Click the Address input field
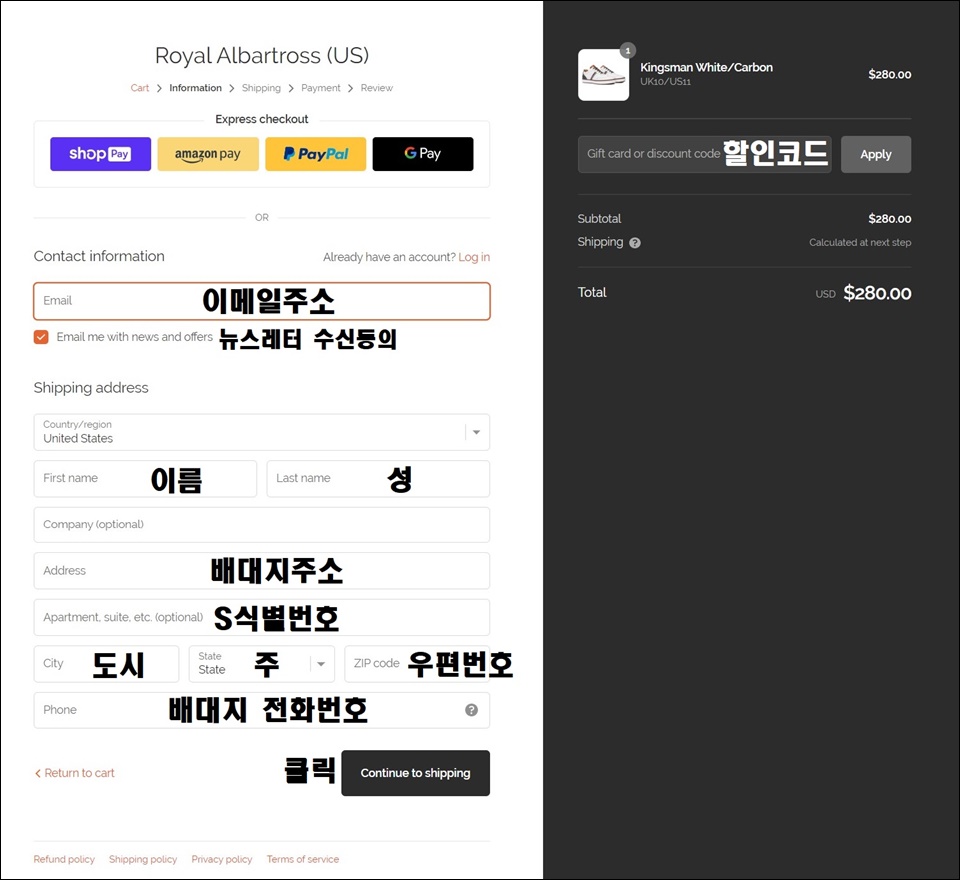The height and width of the screenshot is (880, 960). point(262,571)
